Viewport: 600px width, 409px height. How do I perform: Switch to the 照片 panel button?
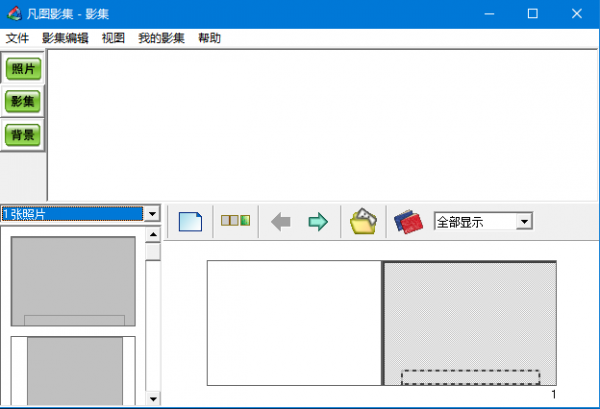(23, 69)
